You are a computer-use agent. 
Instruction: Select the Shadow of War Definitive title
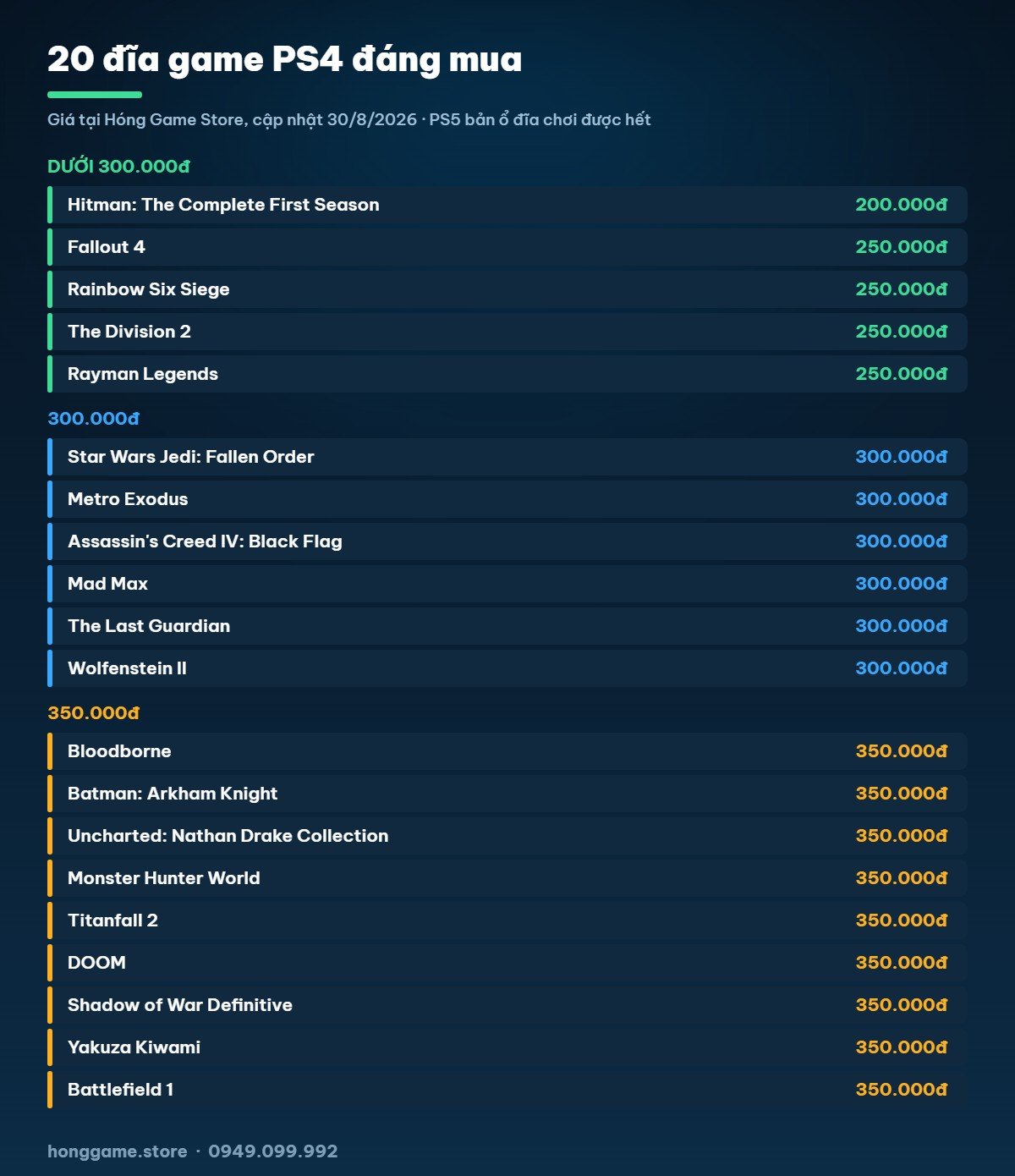(180, 1005)
